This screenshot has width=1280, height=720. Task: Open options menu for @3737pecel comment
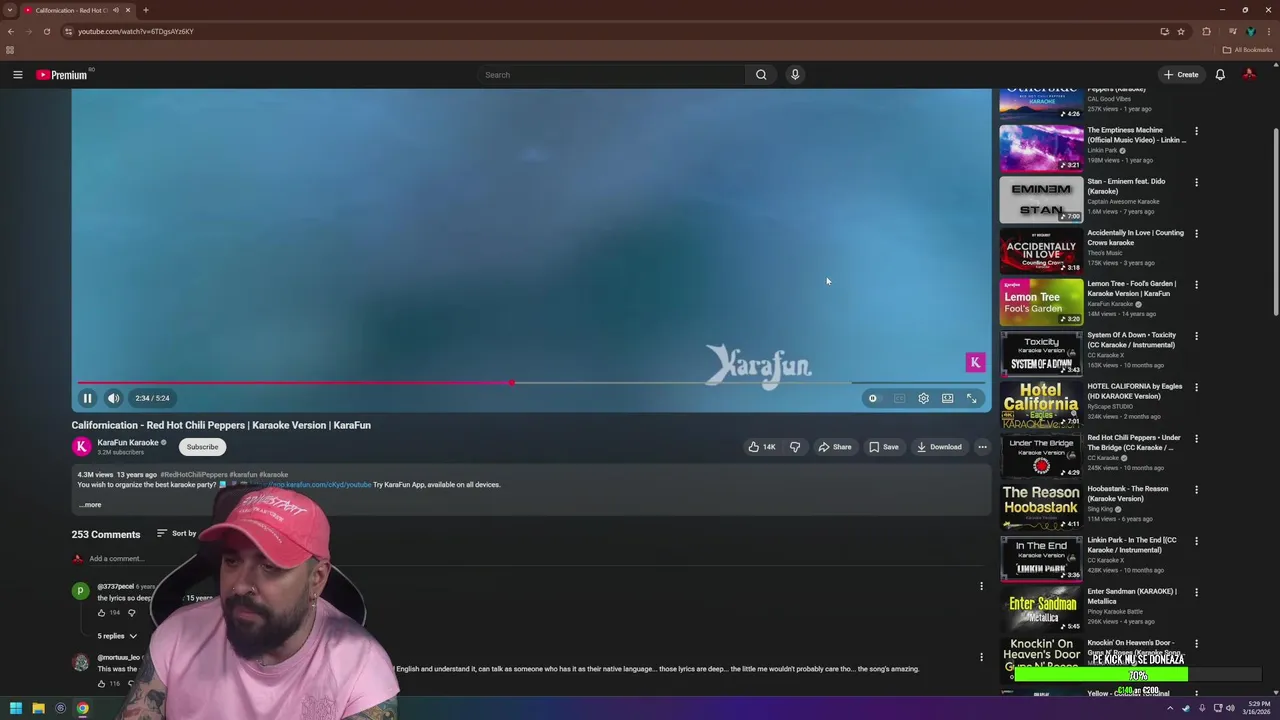981,587
